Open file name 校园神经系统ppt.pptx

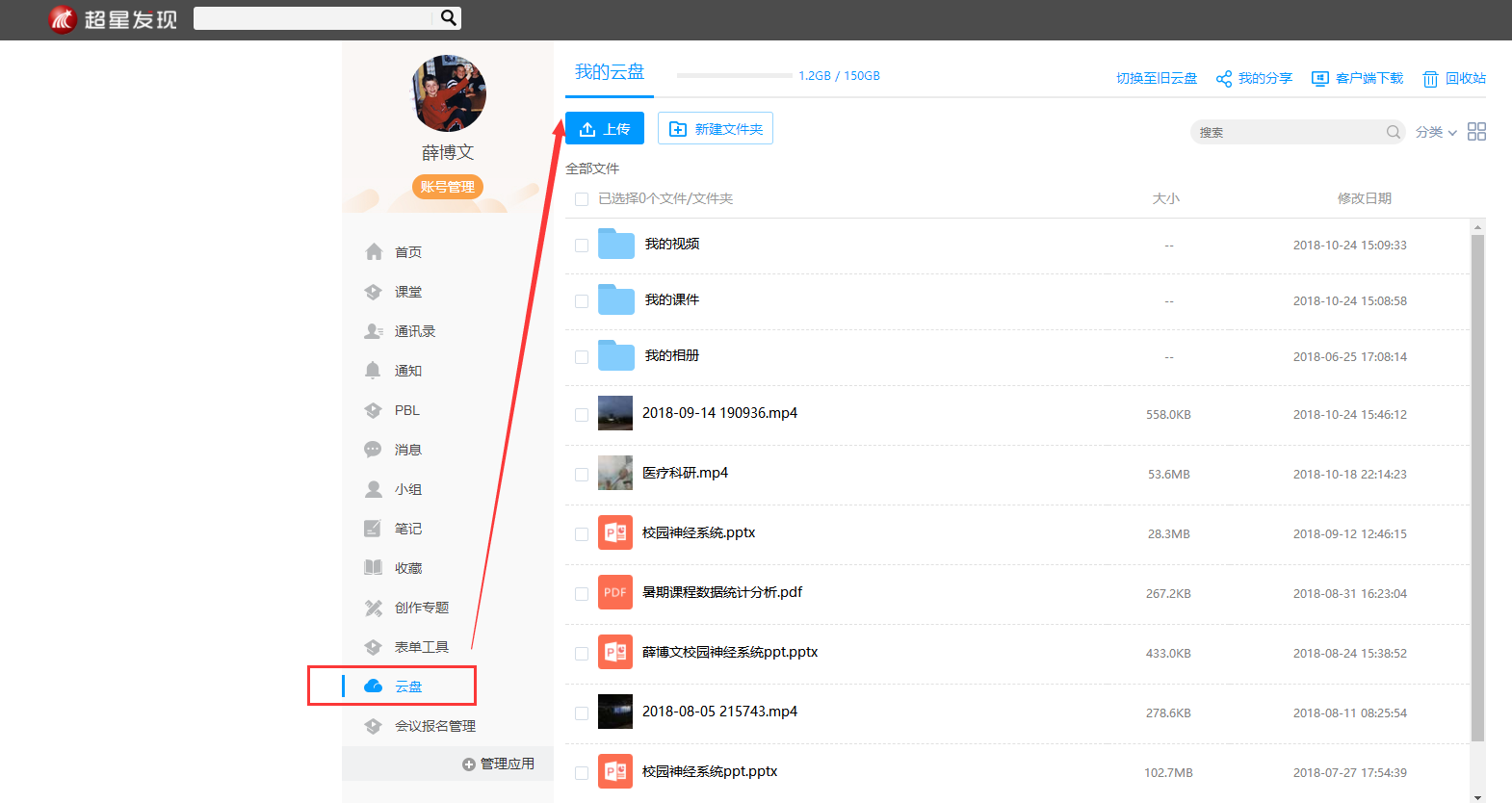[x=710, y=771]
